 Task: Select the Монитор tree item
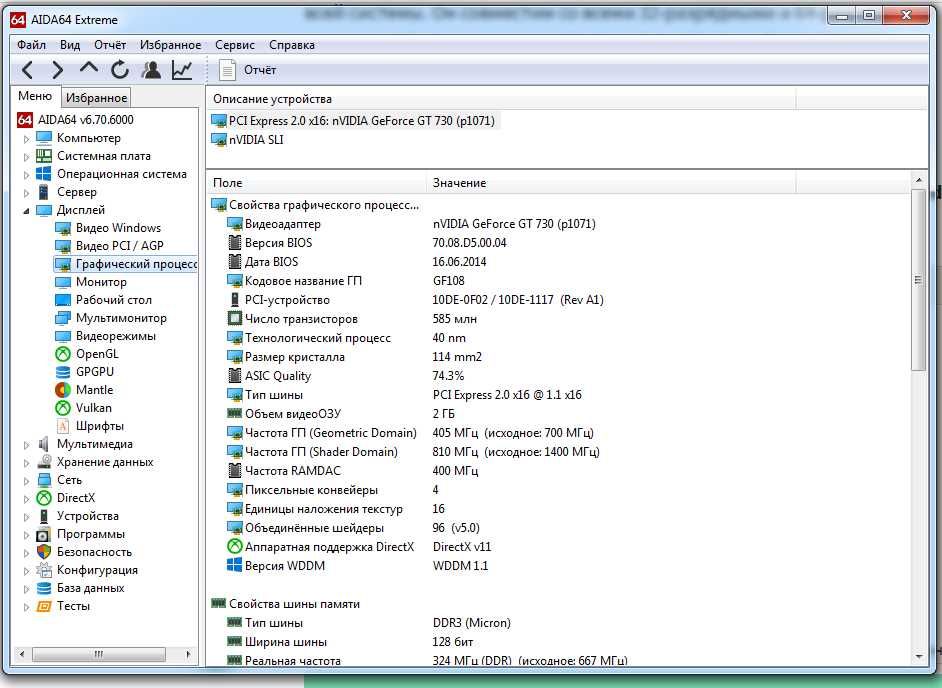tap(101, 282)
